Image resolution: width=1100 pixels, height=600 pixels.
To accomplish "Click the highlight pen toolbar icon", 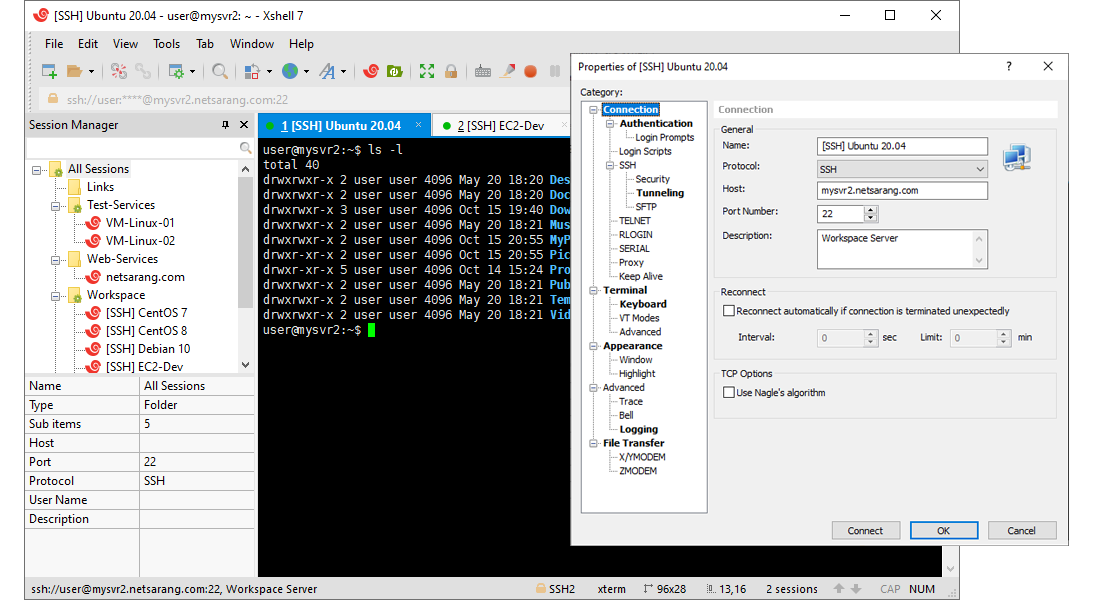I will [507, 71].
